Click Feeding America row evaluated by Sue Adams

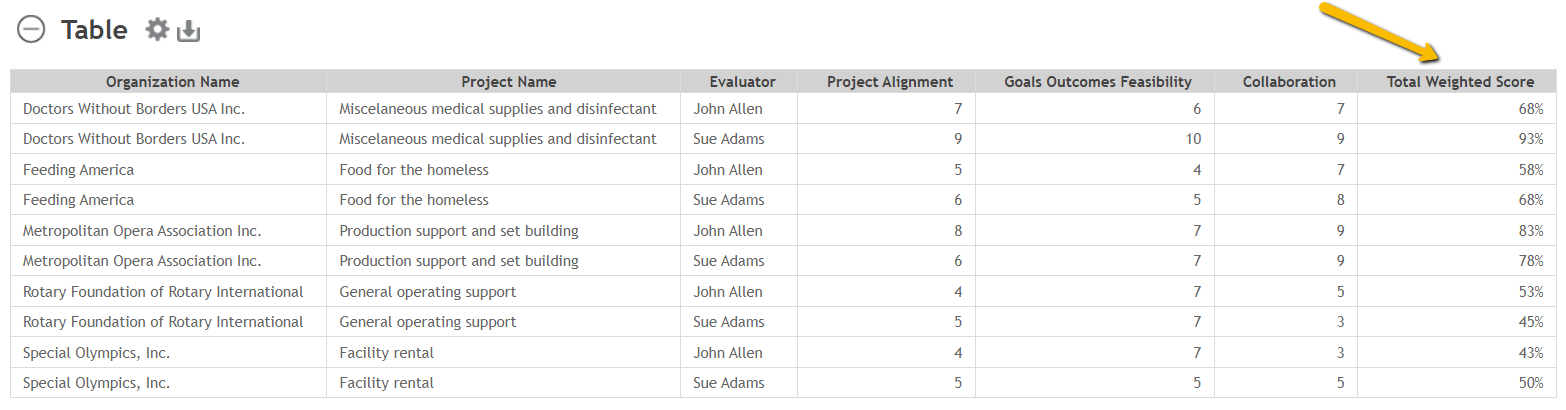(783, 200)
